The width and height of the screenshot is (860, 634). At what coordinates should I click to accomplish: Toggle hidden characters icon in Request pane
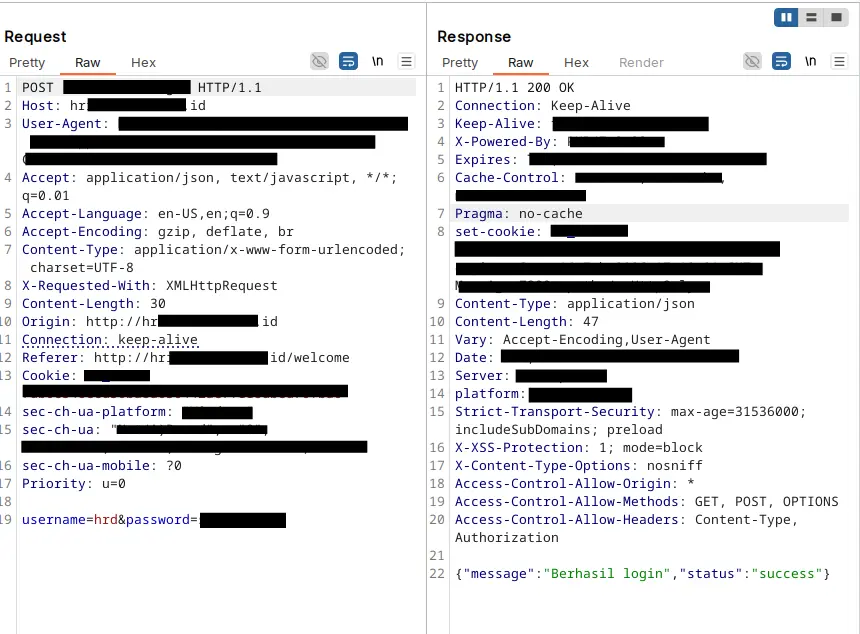tap(319, 61)
